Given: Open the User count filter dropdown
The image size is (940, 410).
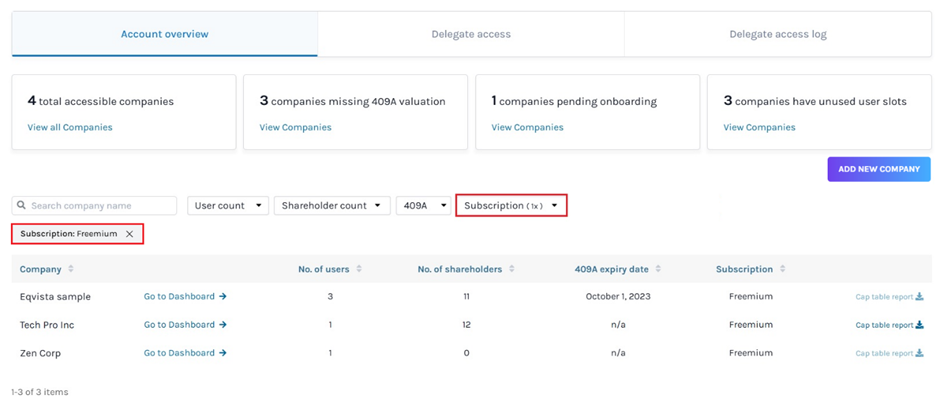Looking at the screenshot, I should coord(227,206).
